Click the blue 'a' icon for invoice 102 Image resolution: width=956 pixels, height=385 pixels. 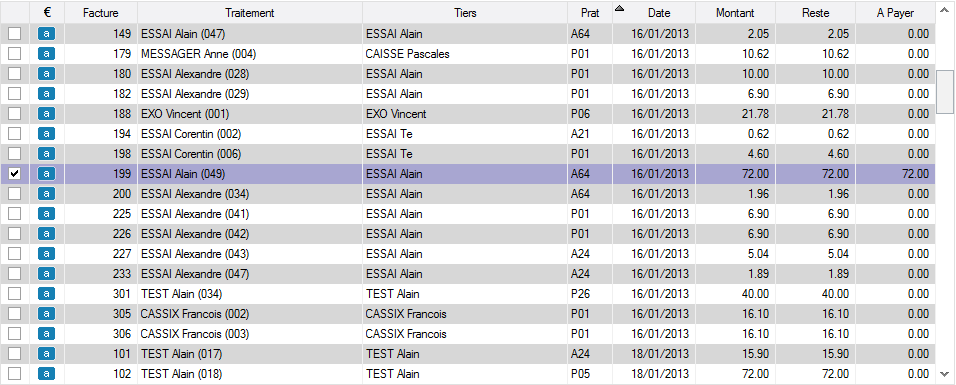click(46, 374)
